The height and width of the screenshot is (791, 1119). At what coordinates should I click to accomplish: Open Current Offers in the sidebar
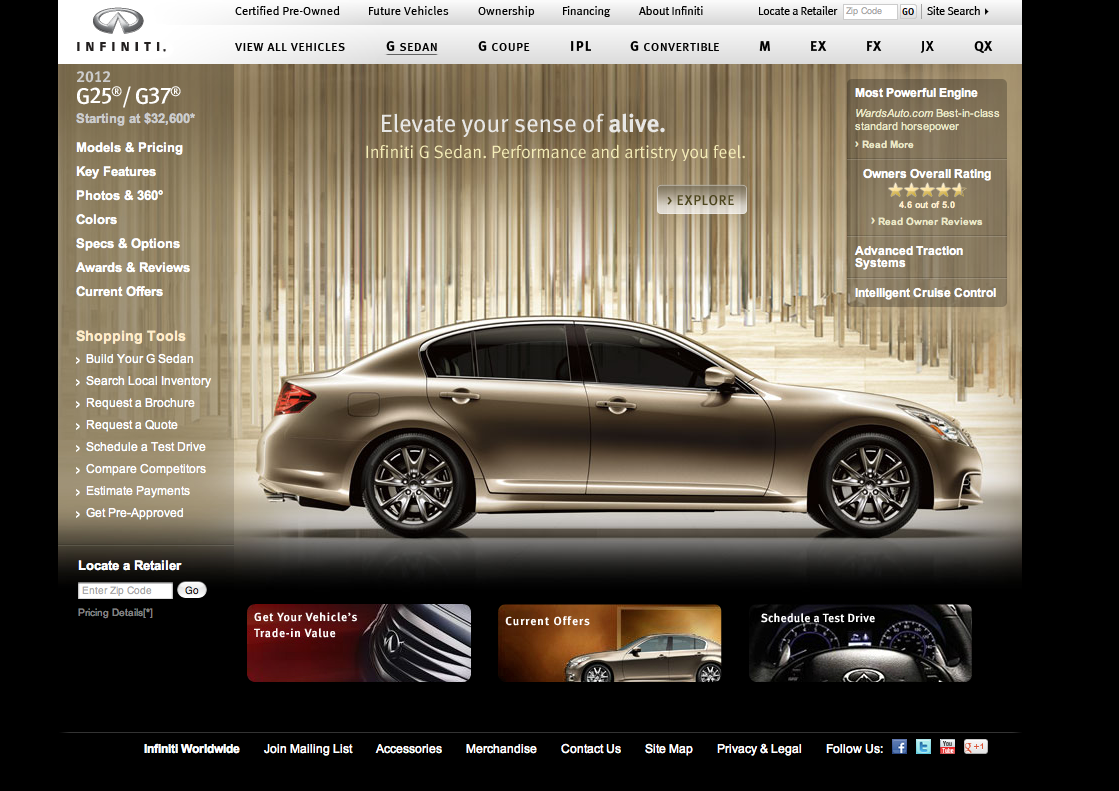(119, 291)
